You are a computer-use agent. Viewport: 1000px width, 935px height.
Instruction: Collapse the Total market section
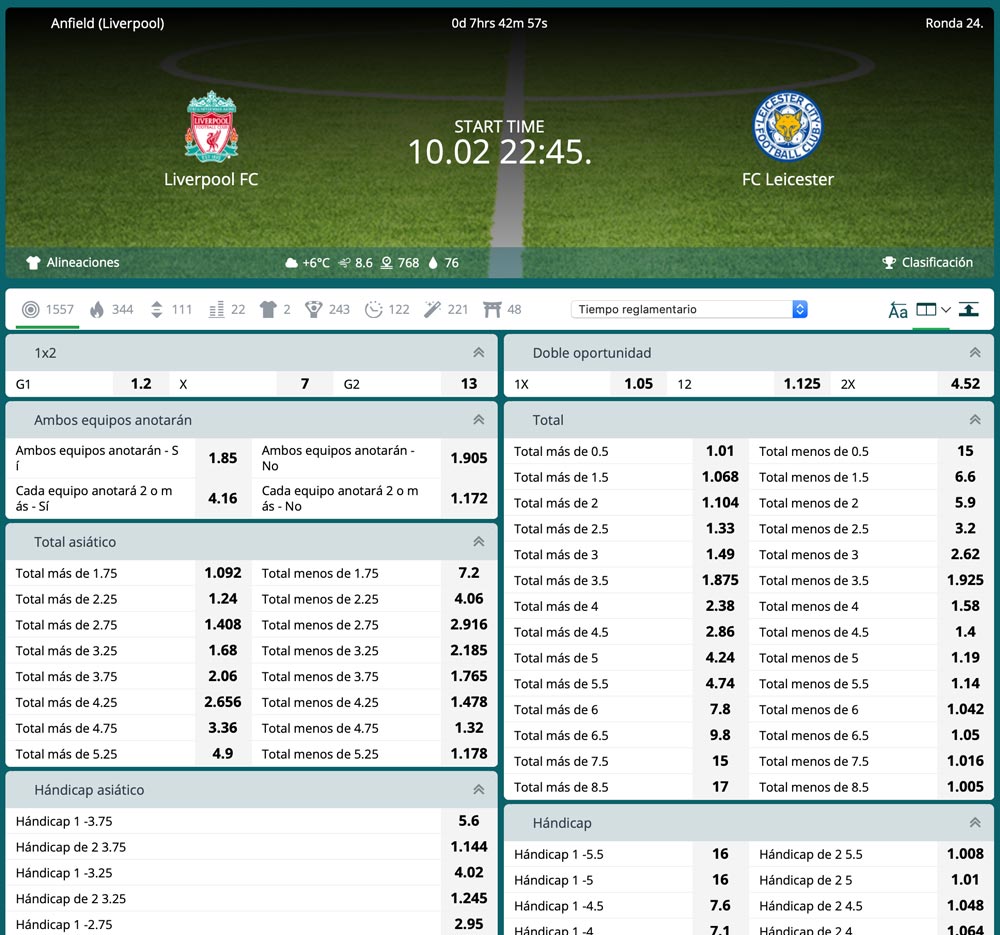(x=975, y=420)
